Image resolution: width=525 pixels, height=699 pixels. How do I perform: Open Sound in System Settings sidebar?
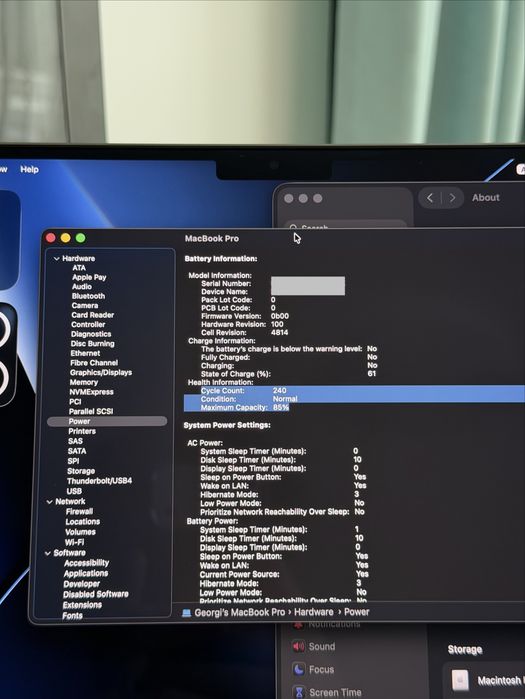coord(314,646)
